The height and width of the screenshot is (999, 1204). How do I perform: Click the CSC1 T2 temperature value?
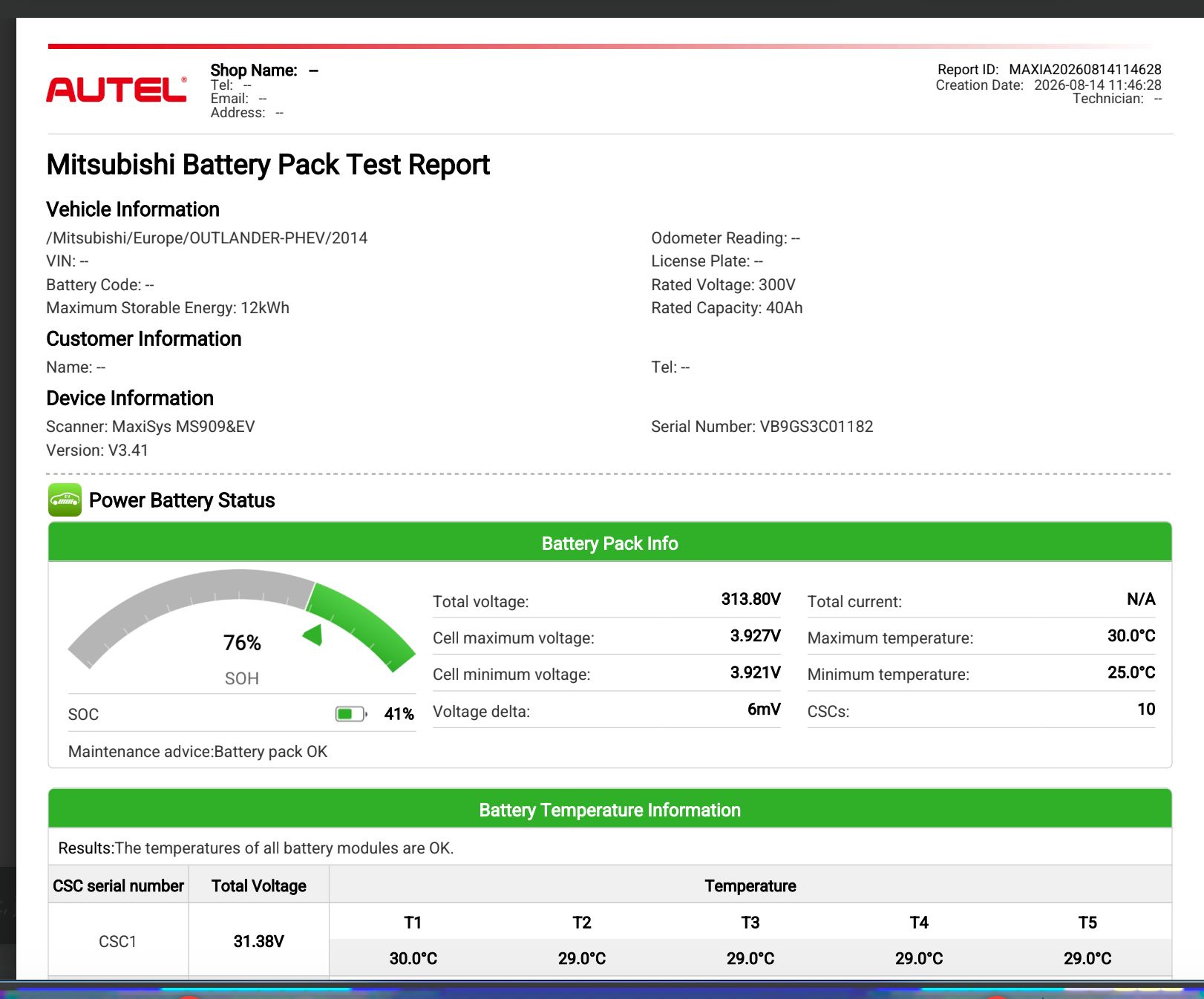582,958
